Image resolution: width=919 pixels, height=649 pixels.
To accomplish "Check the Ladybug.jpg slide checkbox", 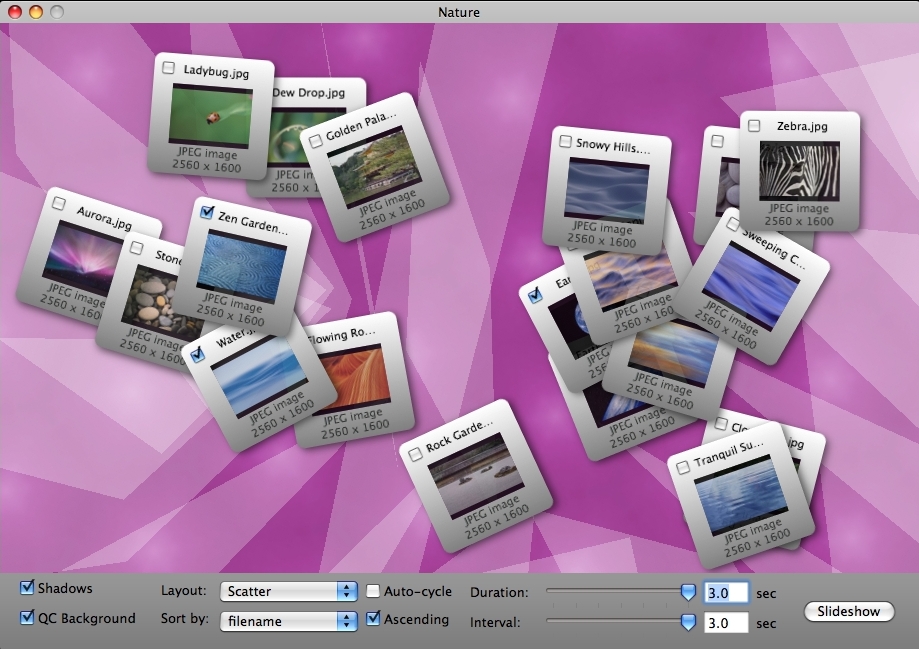I will (167, 68).
